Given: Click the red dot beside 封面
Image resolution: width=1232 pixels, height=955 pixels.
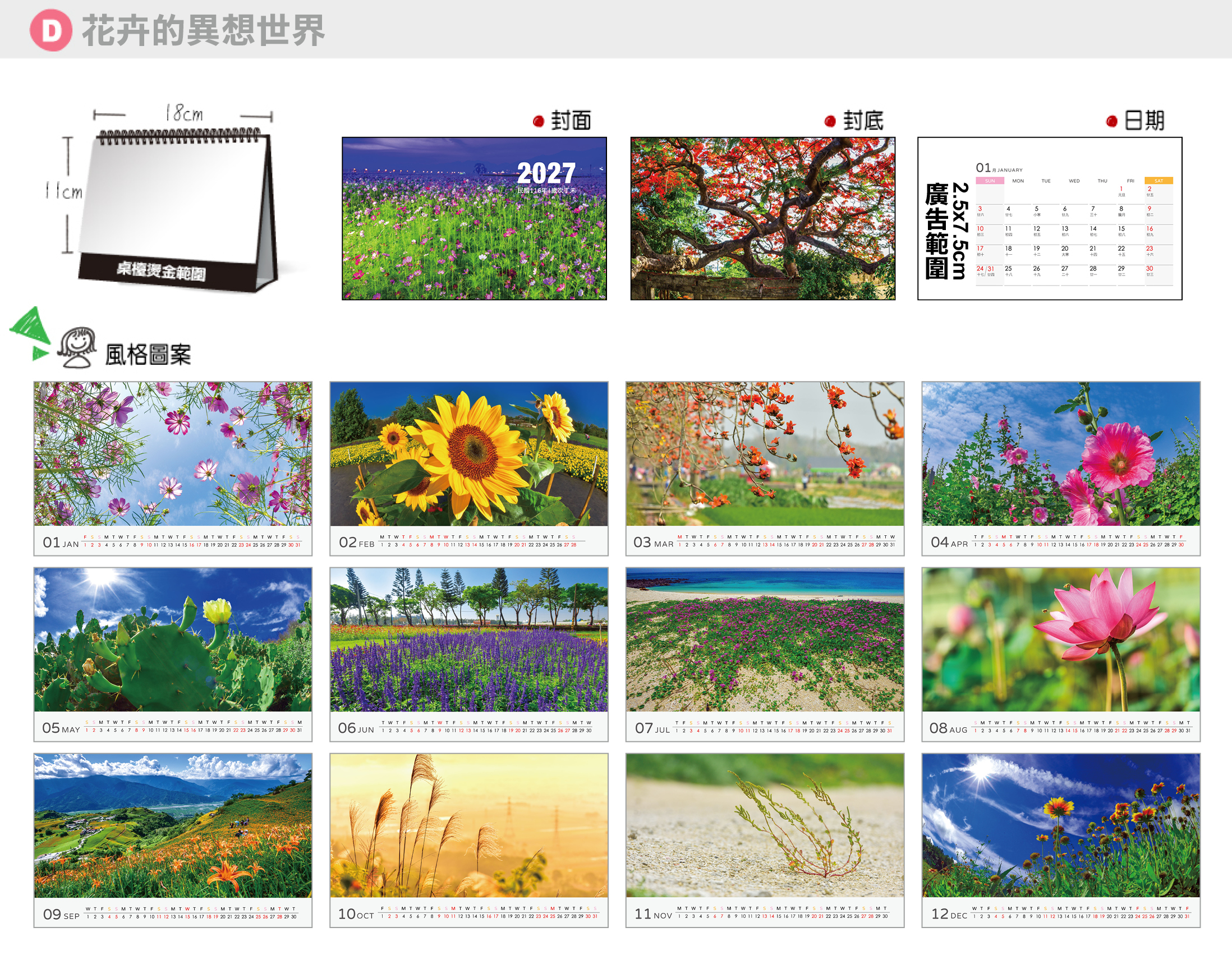Looking at the screenshot, I should (538, 121).
